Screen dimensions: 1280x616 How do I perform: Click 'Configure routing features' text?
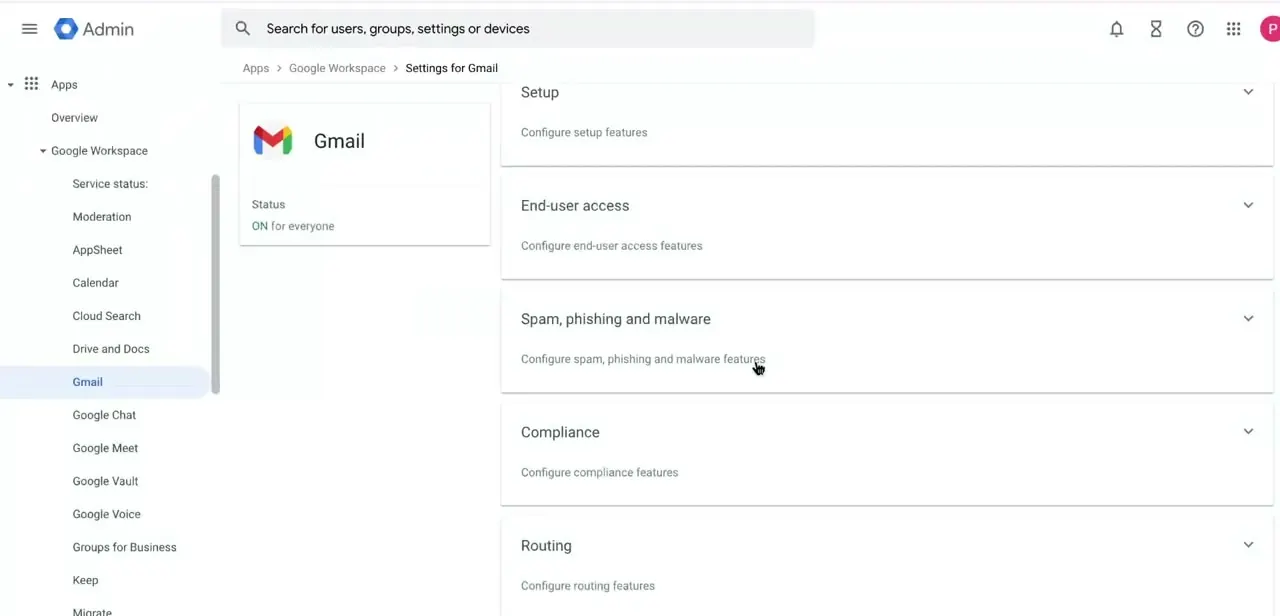(x=588, y=586)
